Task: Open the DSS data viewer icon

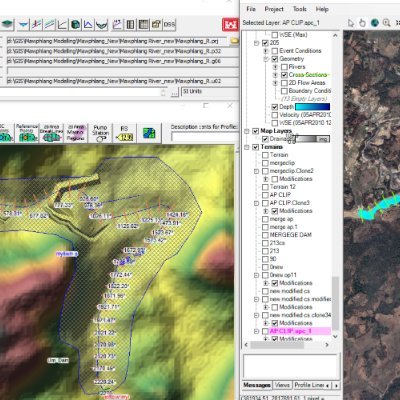Action: click(169, 24)
